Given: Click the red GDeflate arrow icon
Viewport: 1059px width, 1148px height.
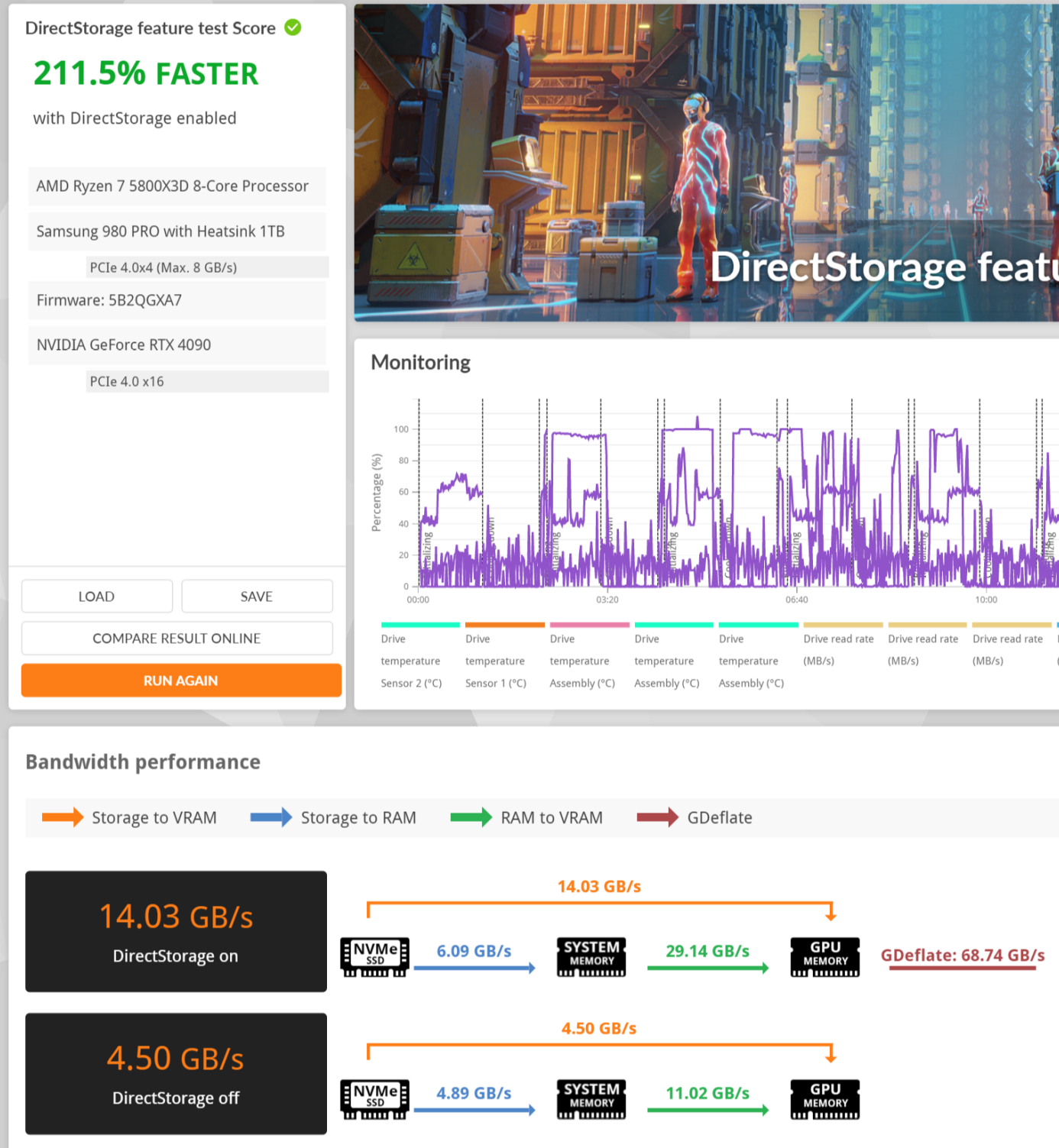Looking at the screenshot, I should (x=658, y=817).
